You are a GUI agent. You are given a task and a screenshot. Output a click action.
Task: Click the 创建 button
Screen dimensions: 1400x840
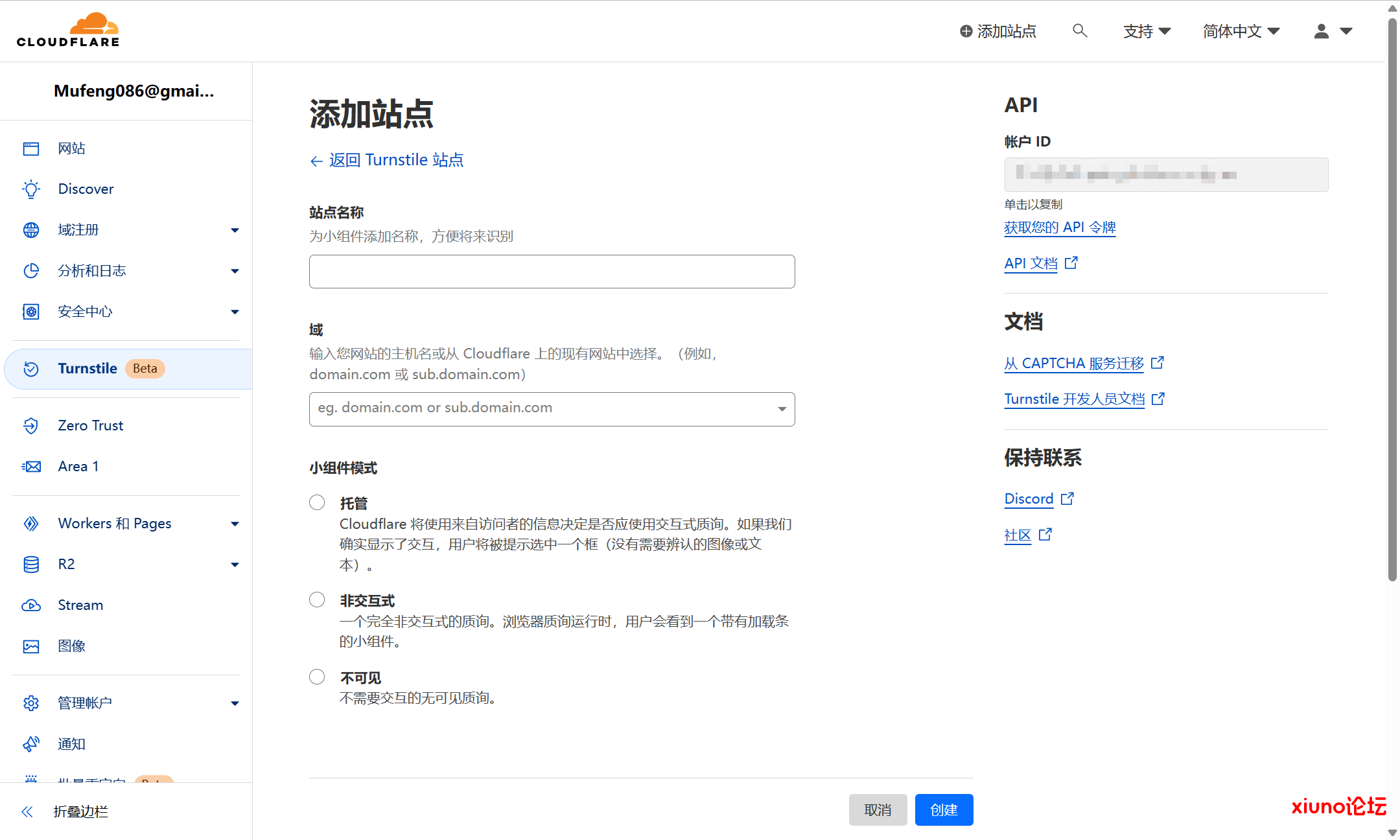(944, 810)
